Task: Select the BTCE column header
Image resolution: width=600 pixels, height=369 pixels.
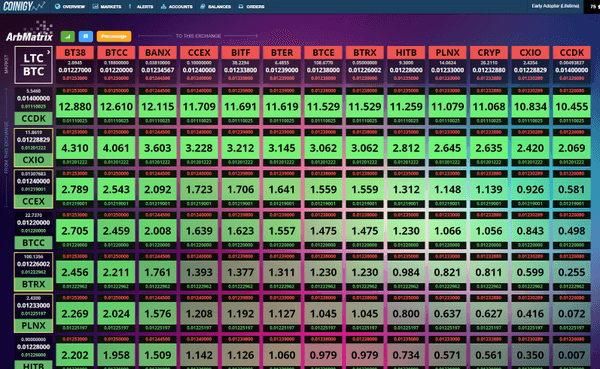Action: [323, 52]
